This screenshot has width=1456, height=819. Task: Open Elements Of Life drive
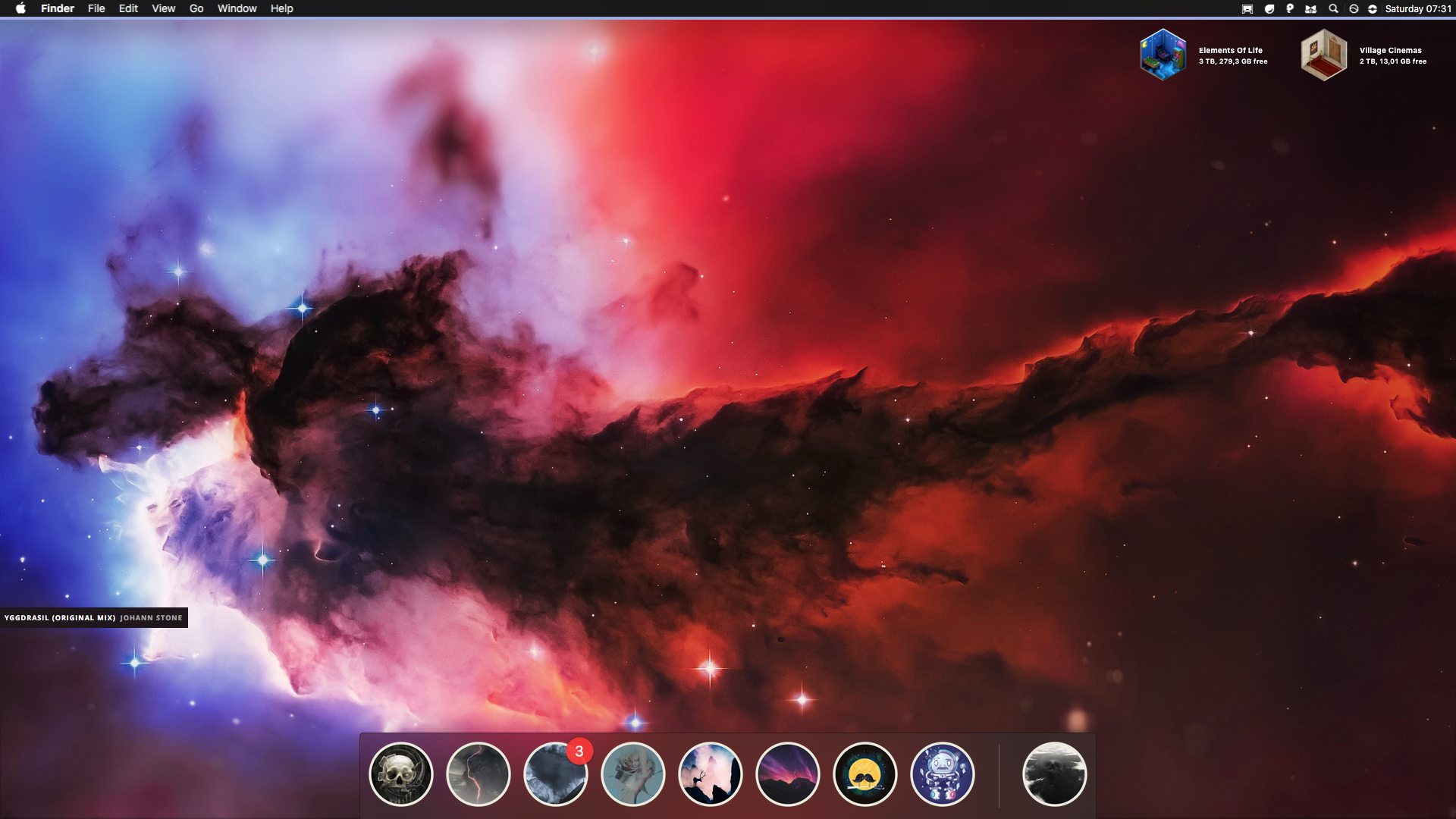(x=1163, y=55)
